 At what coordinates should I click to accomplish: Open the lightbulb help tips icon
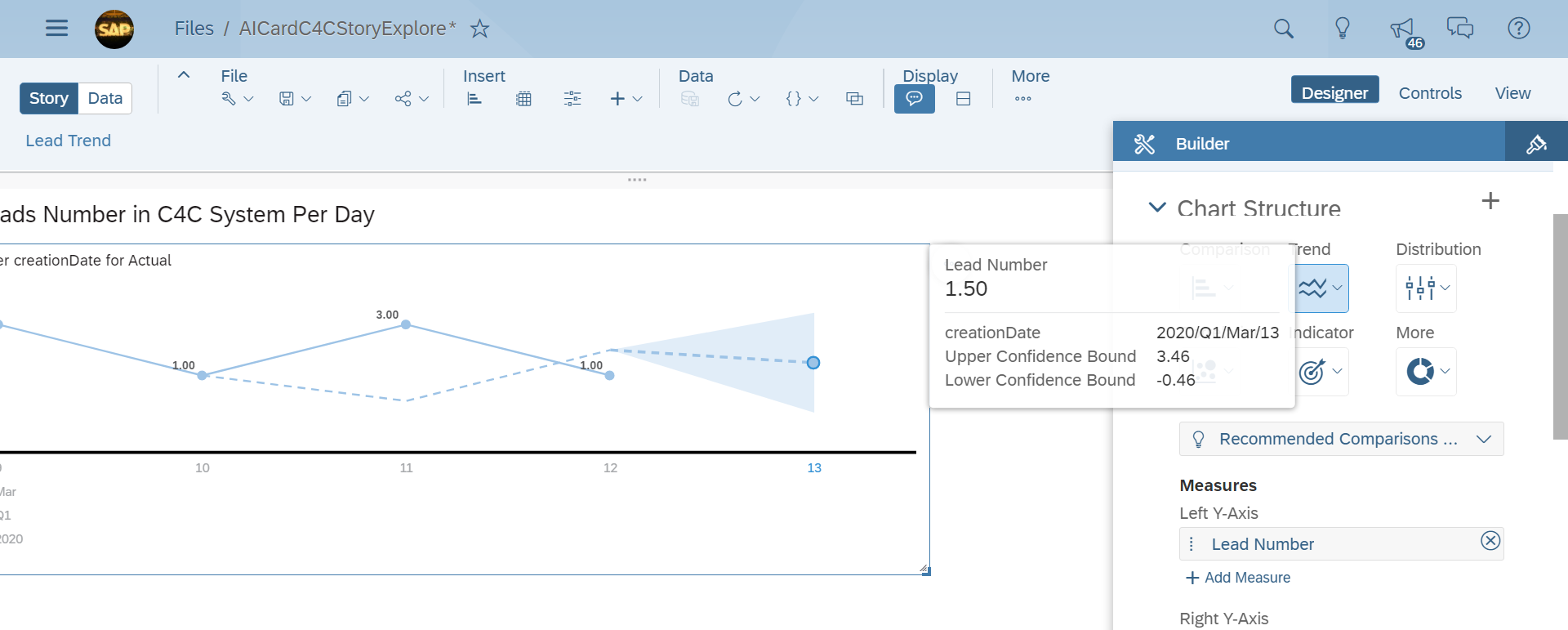1343,29
